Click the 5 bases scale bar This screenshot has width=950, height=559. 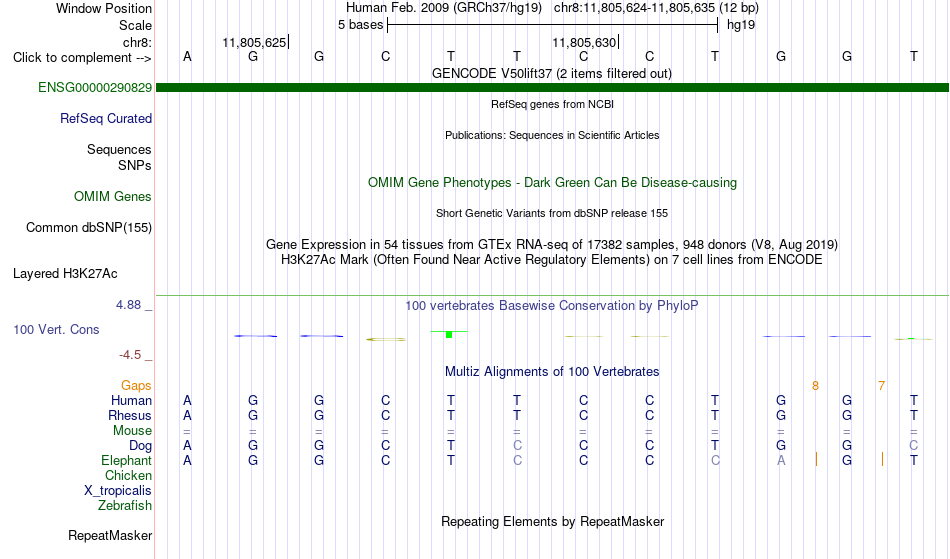[x=553, y=25]
